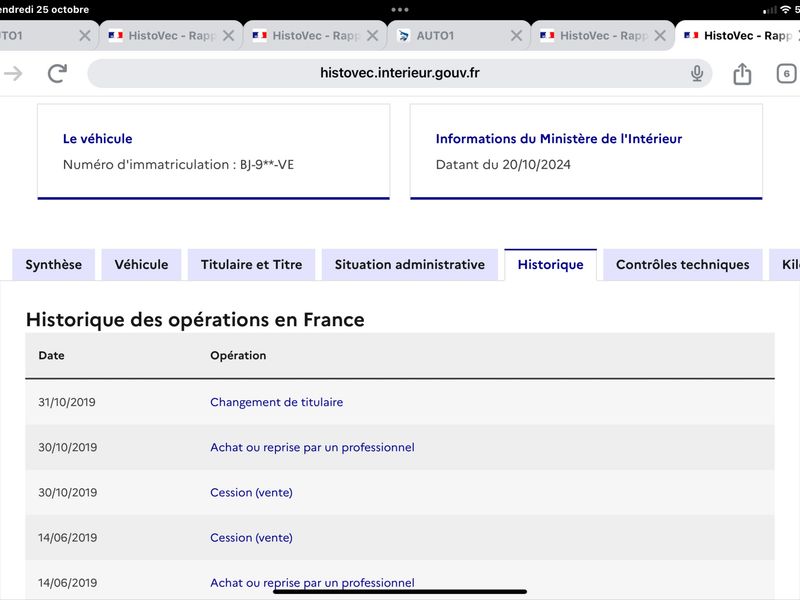Open the share sheet icon
Screen dimensions: 800x600
[742, 73]
